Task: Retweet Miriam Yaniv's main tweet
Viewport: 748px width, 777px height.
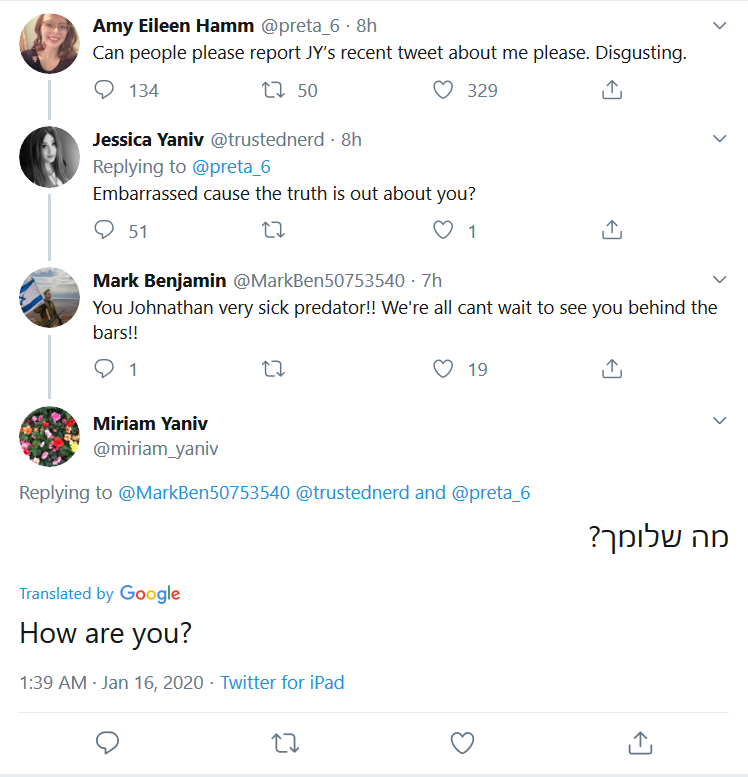Action: coord(285,743)
